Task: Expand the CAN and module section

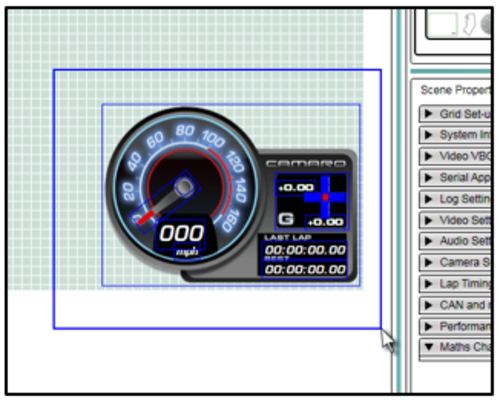Action: (455, 305)
